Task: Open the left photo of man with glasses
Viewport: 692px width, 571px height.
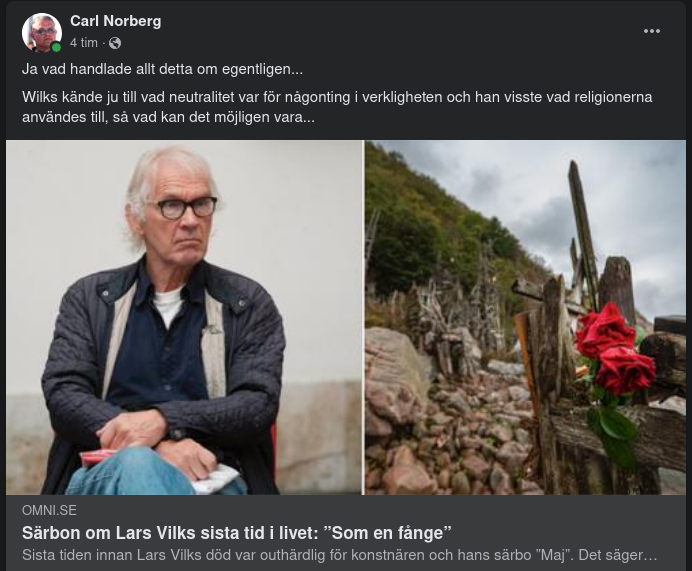Action: [184, 317]
